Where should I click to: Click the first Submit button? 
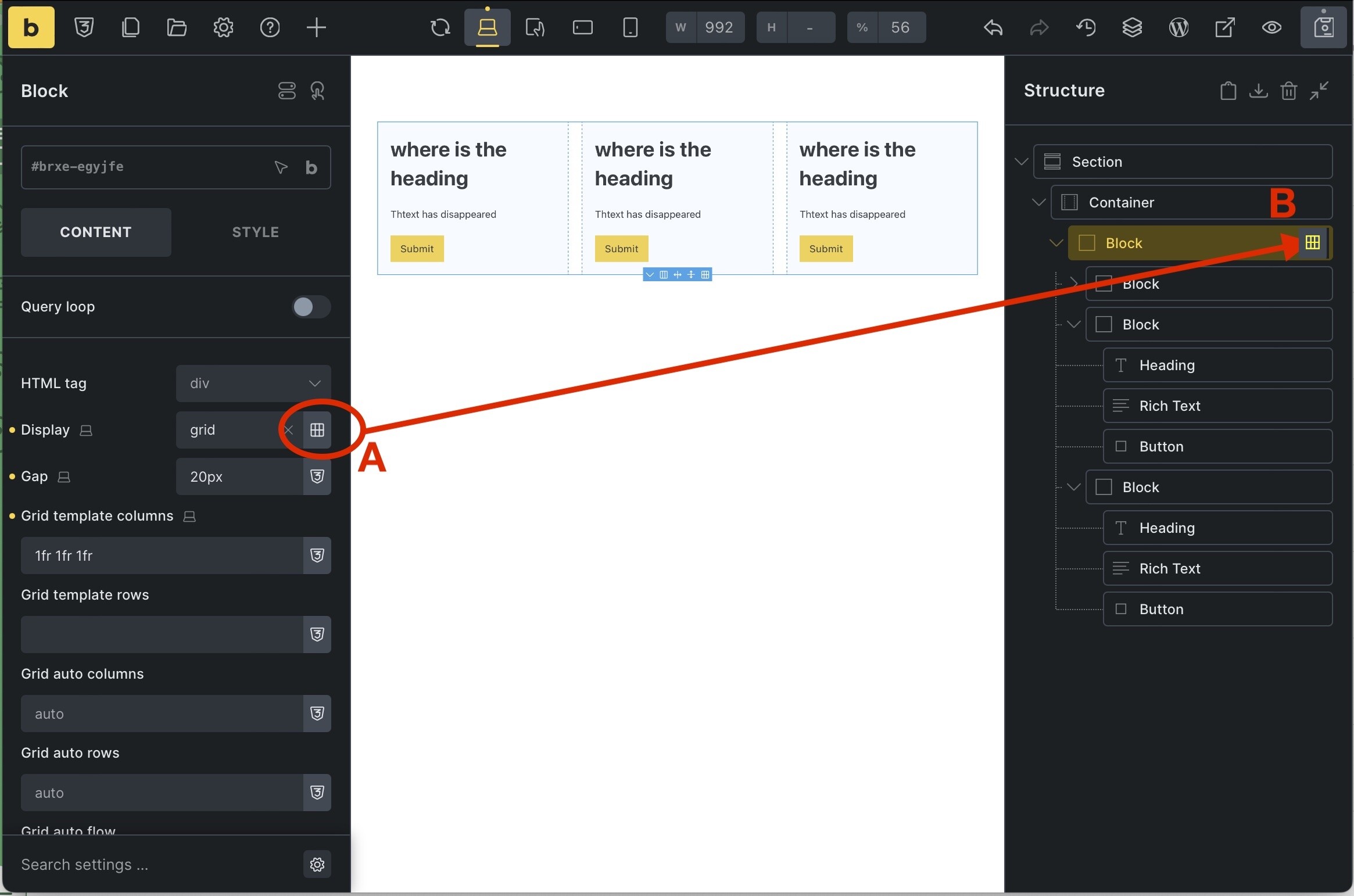pyautogui.click(x=417, y=249)
